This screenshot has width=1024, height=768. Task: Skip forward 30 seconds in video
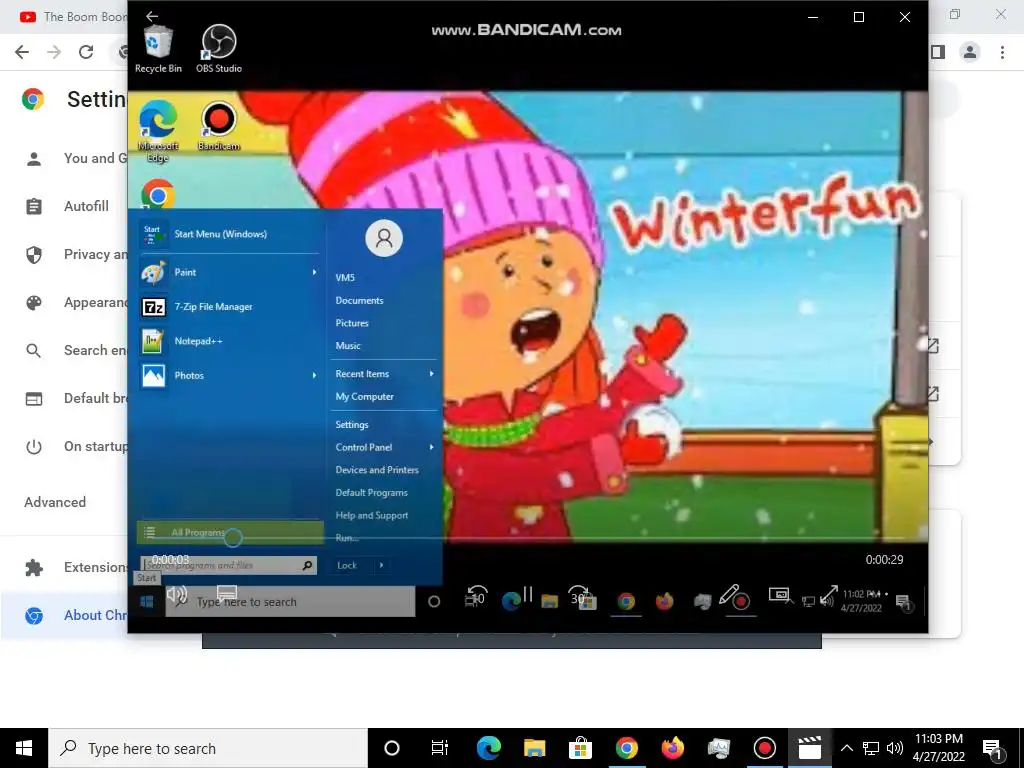579,595
